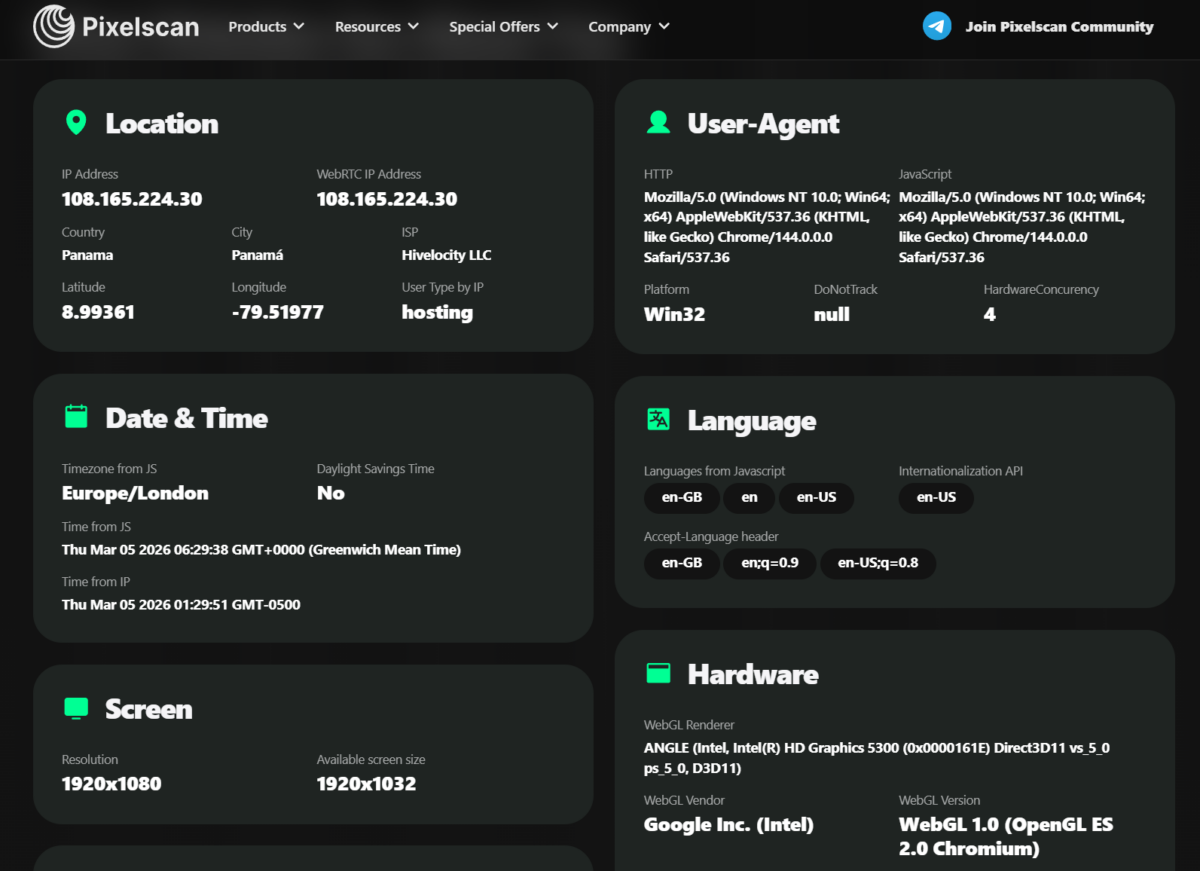The height and width of the screenshot is (871, 1200).
Task: Click the User-Agent person icon
Action: click(658, 123)
